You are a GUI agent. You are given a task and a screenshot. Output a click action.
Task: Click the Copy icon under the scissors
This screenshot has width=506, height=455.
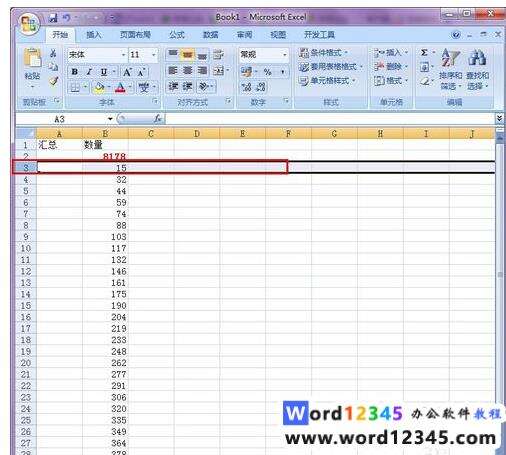pos(53,67)
